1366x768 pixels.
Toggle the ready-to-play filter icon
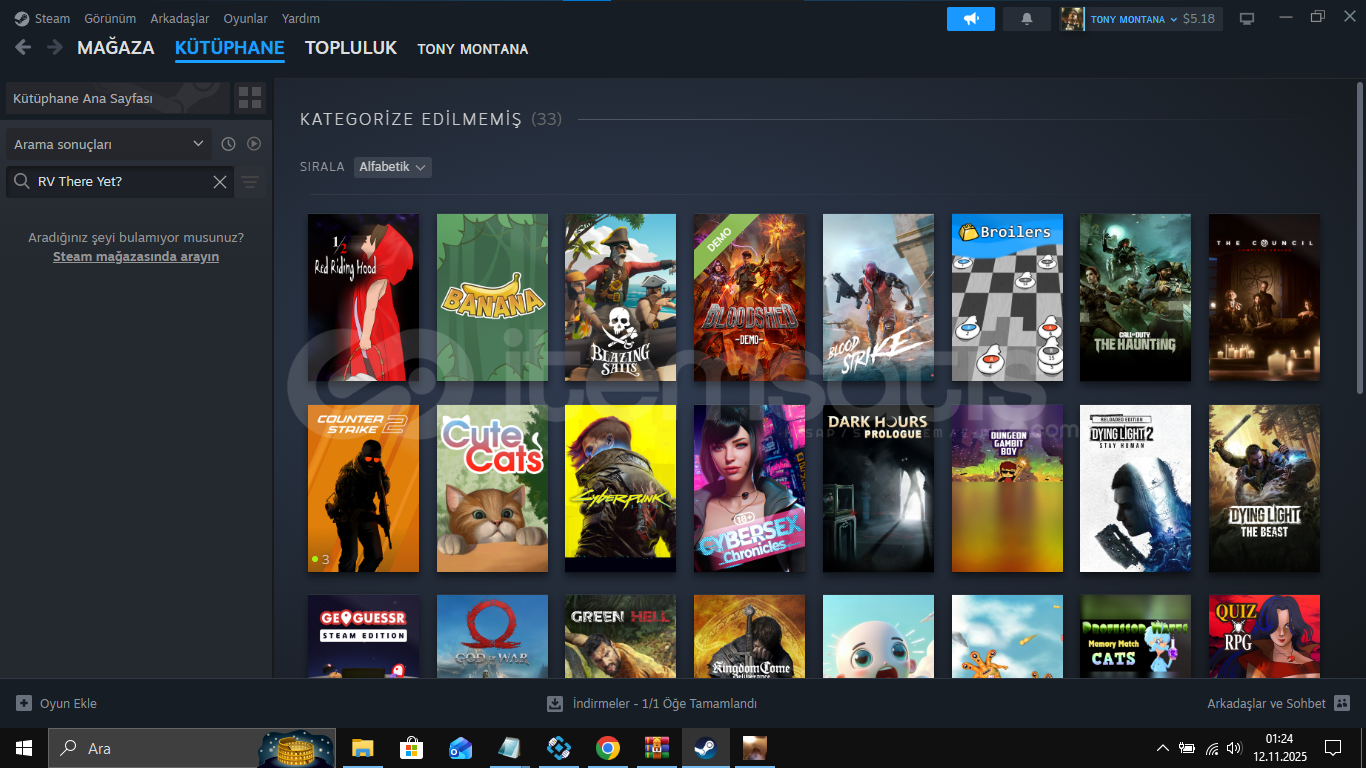(x=254, y=144)
